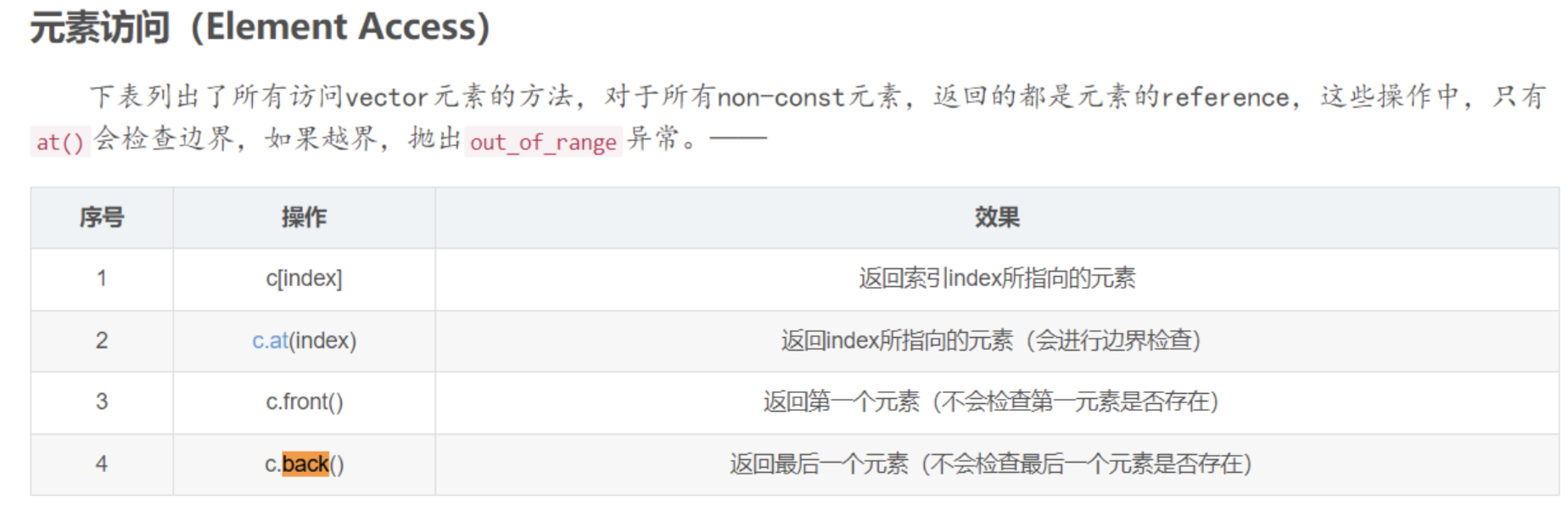Click the word reference in paragraph

point(1225,98)
